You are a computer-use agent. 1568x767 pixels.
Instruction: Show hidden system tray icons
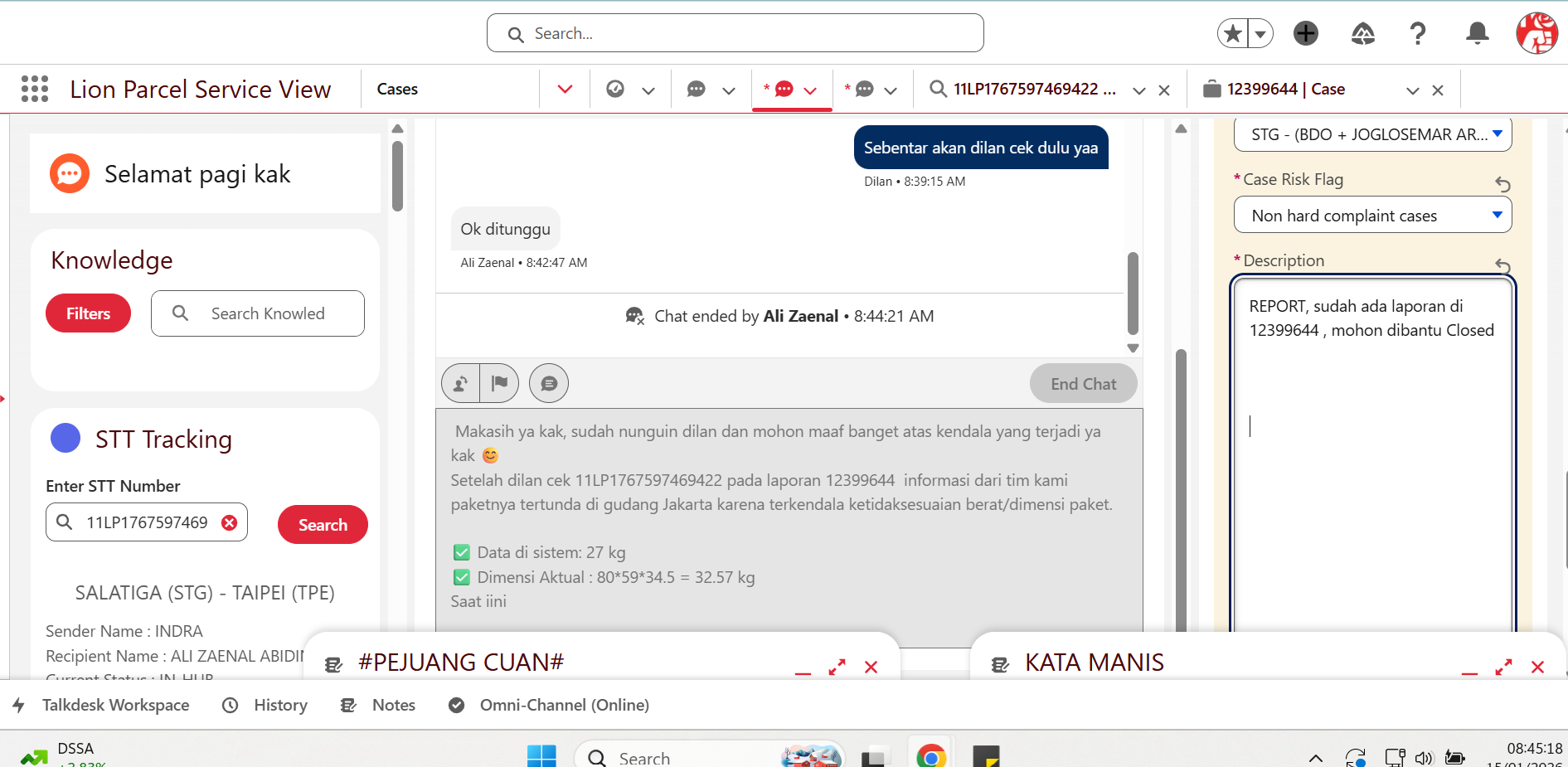point(1315,758)
